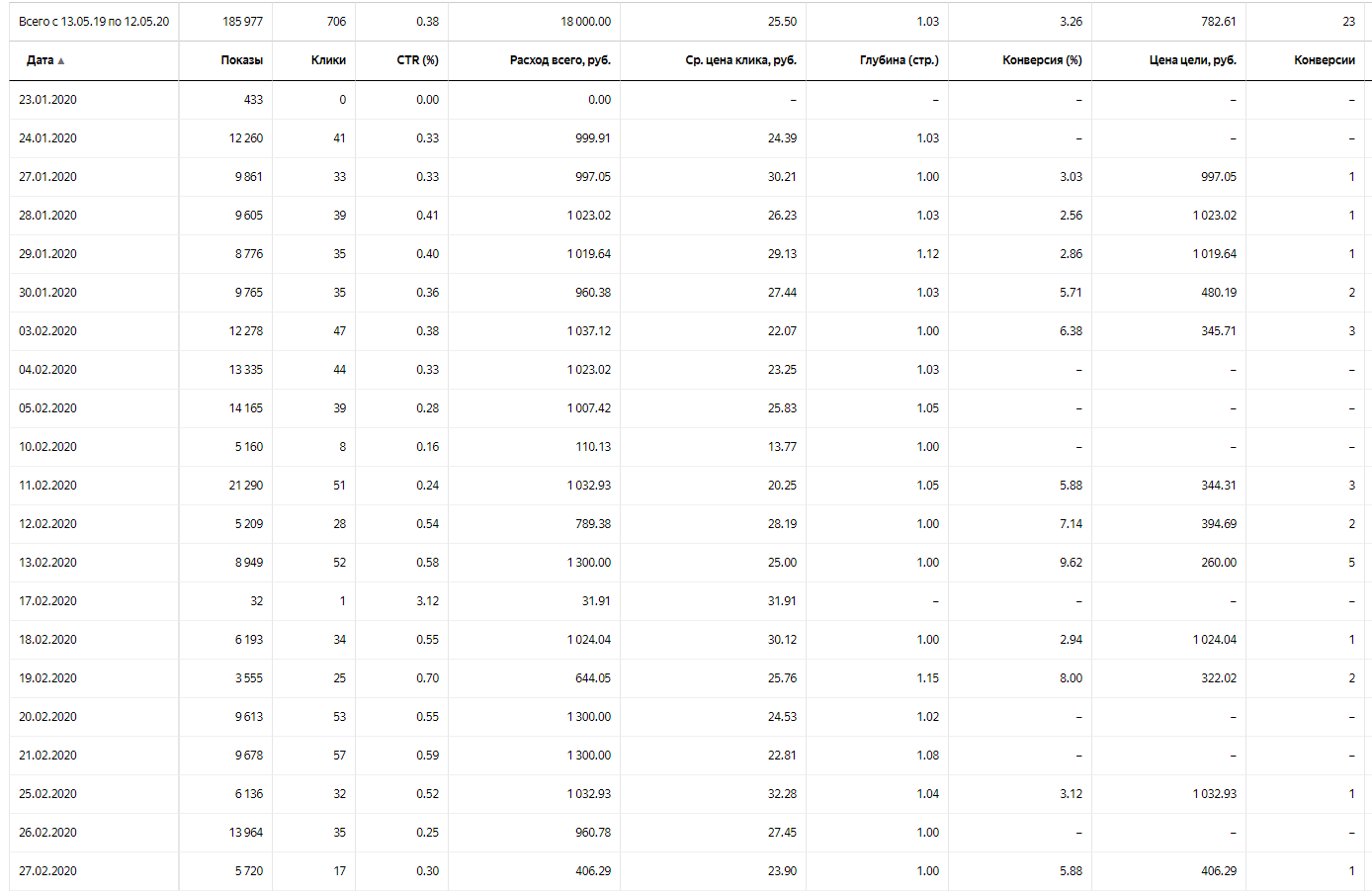Click conversions link in 13.02.2020 row
The width and height of the screenshot is (1372, 894).
[1352, 563]
